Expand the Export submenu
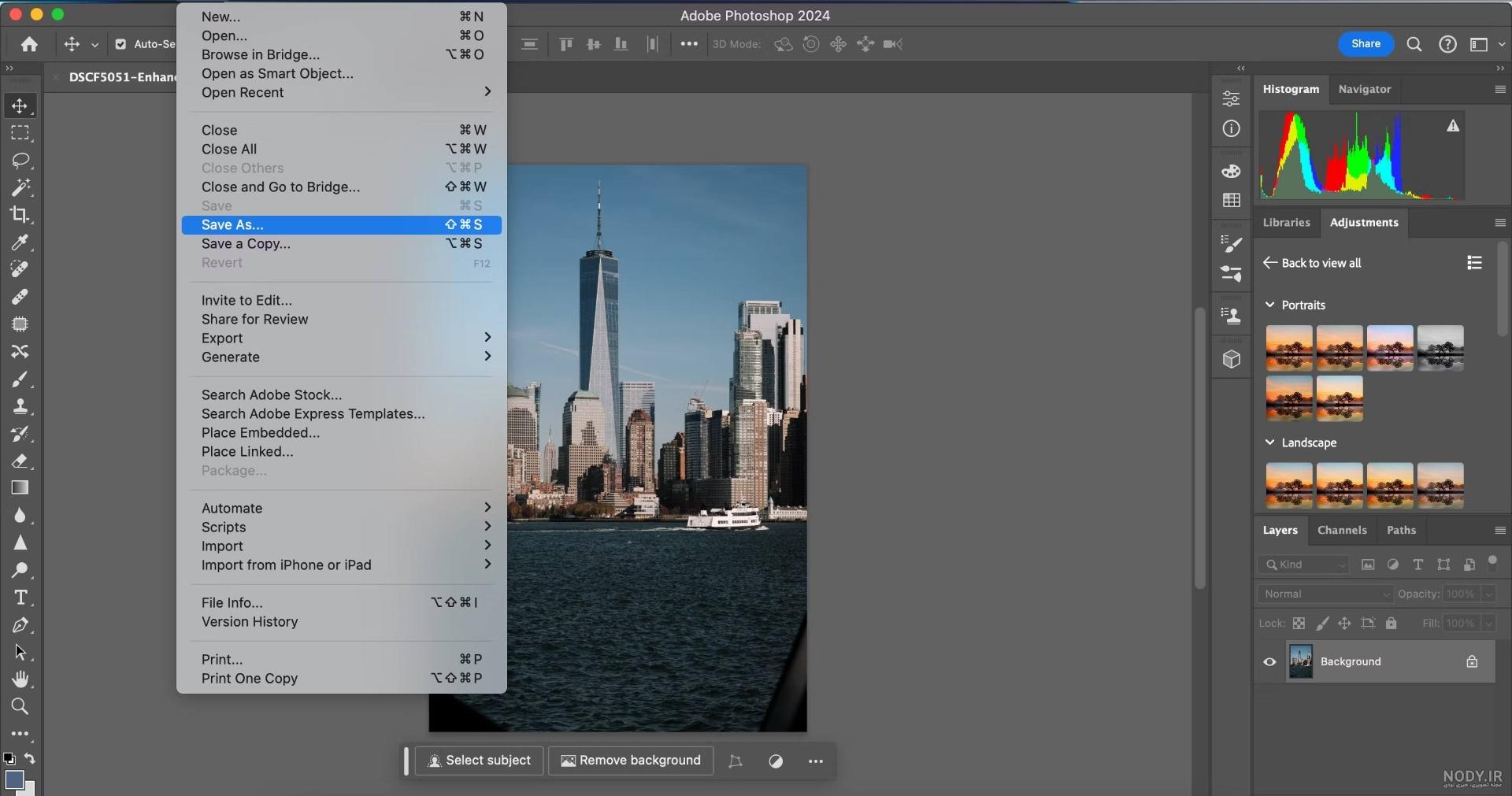1512x796 pixels. [x=342, y=338]
